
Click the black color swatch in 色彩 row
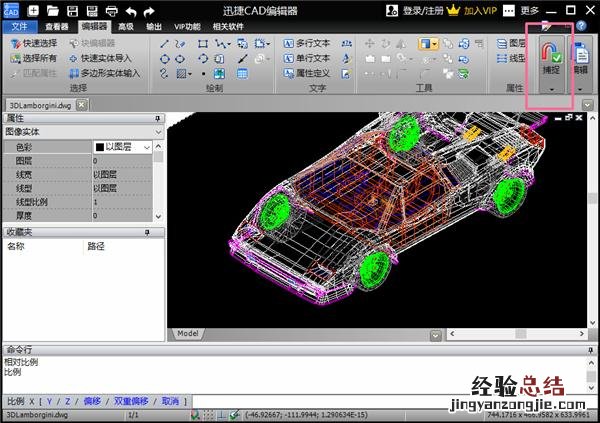[x=100, y=147]
